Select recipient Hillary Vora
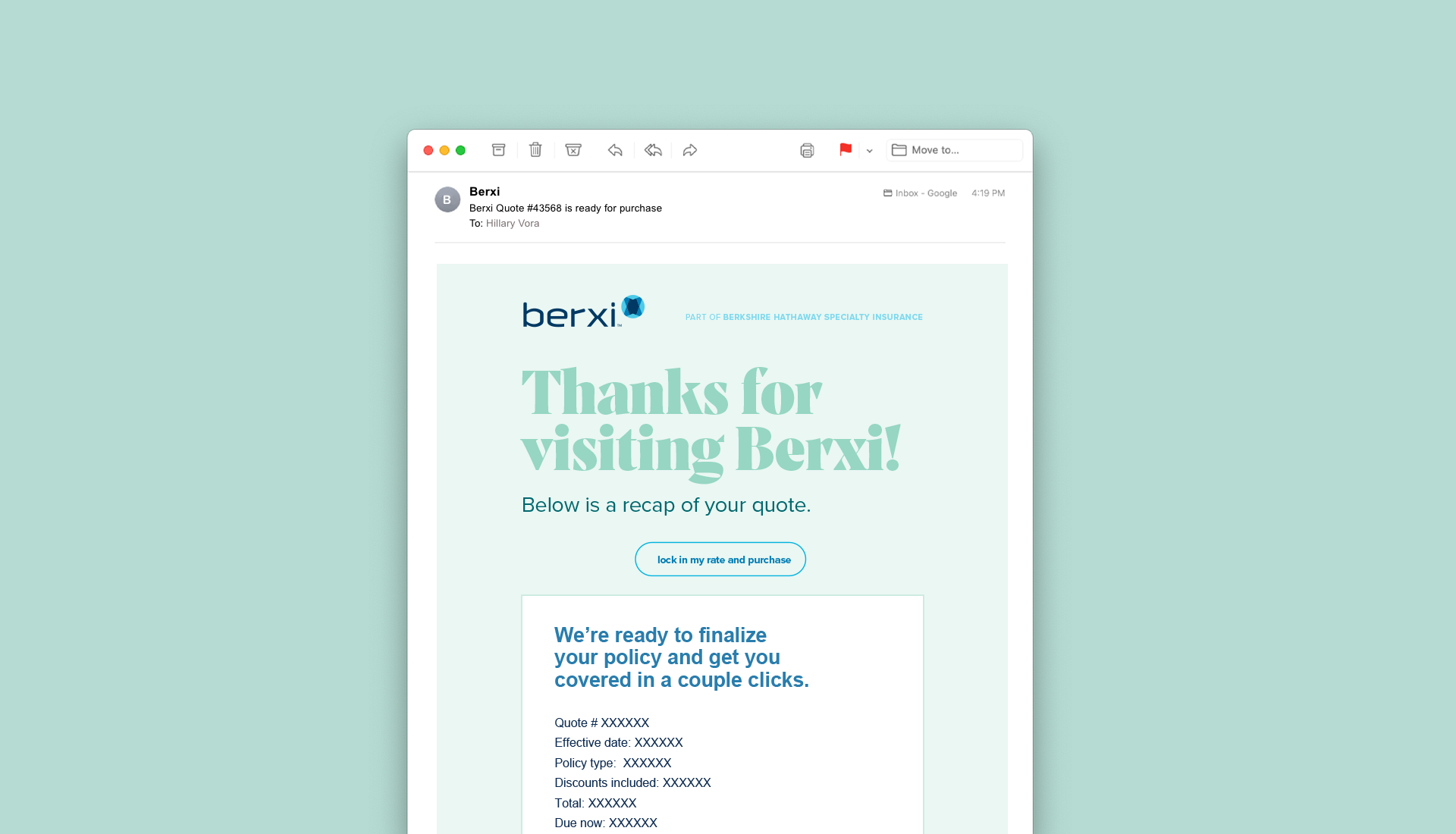Image resolution: width=1456 pixels, height=834 pixels. (513, 223)
